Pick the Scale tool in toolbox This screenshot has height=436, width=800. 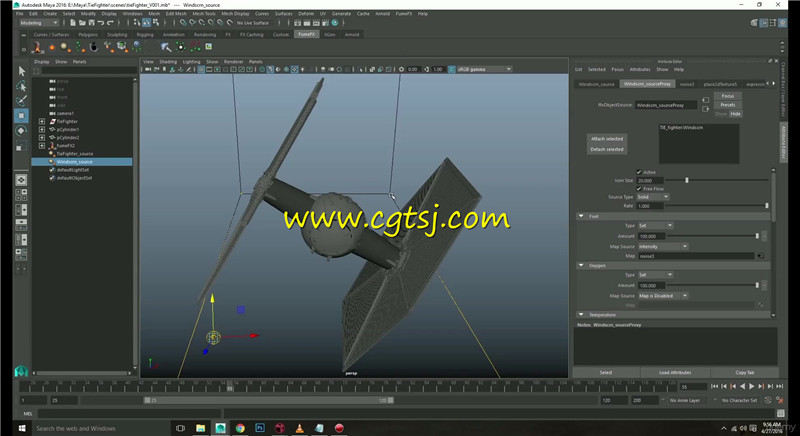[x=21, y=147]
